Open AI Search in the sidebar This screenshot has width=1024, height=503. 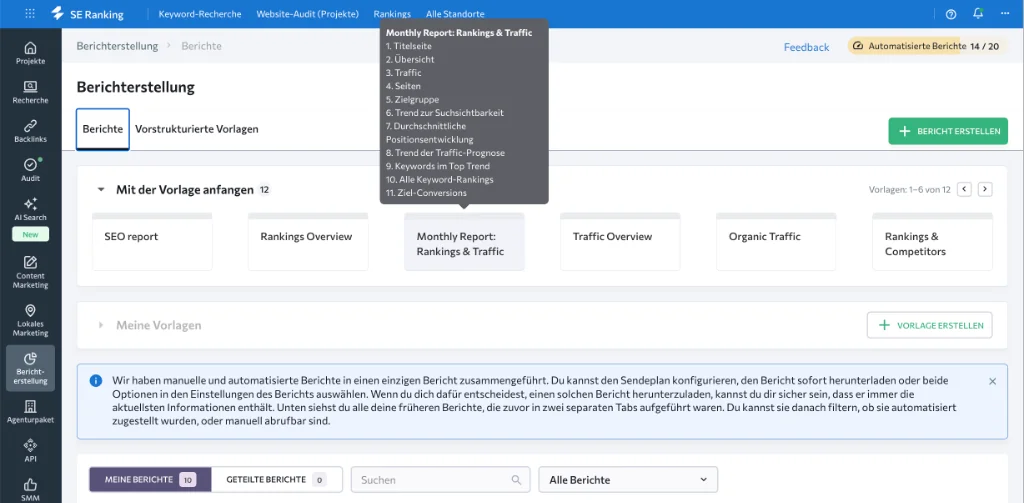coord(31,210)
